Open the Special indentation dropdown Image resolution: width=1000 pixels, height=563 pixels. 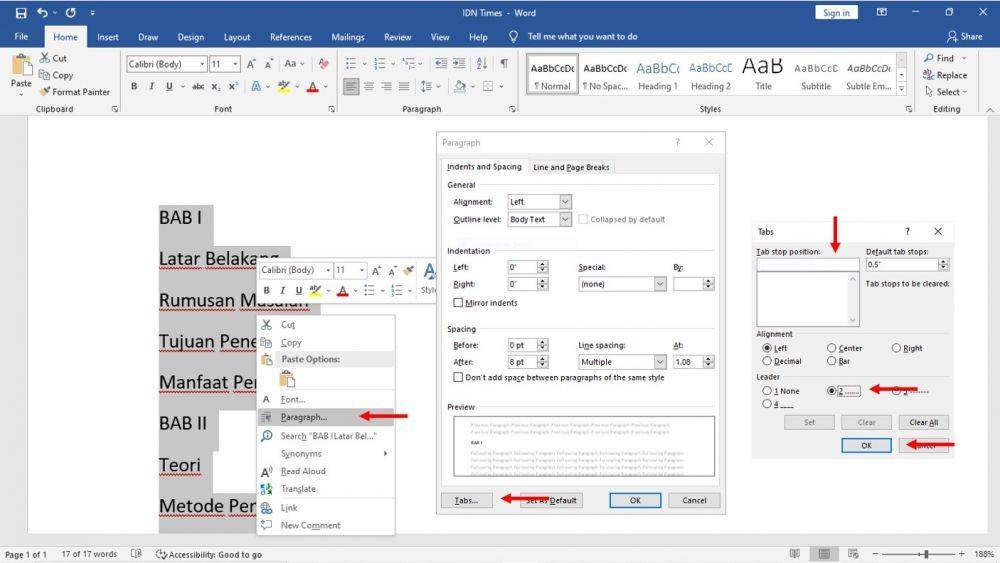[660, 284]
